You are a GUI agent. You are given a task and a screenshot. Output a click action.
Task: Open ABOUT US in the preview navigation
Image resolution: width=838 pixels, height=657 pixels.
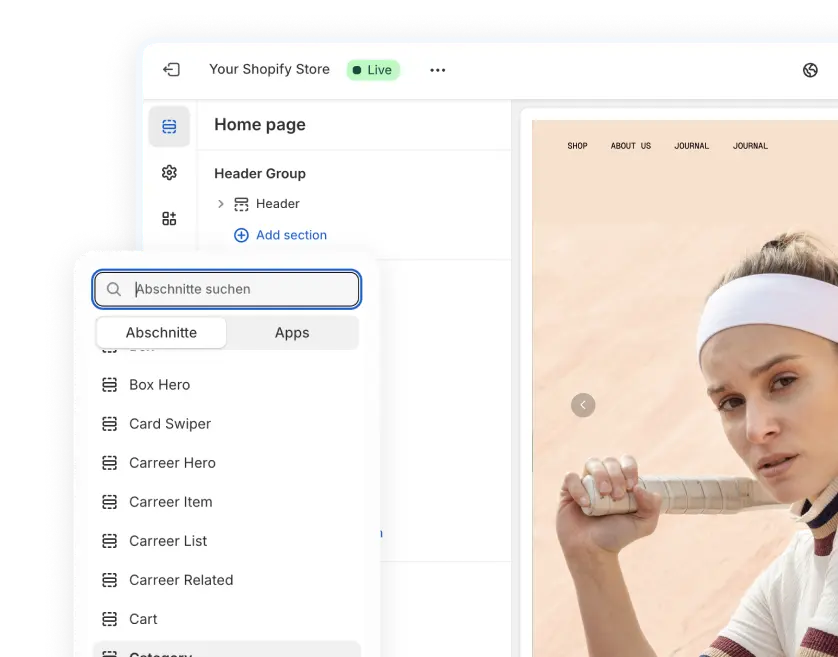click(x=631, y=146)
